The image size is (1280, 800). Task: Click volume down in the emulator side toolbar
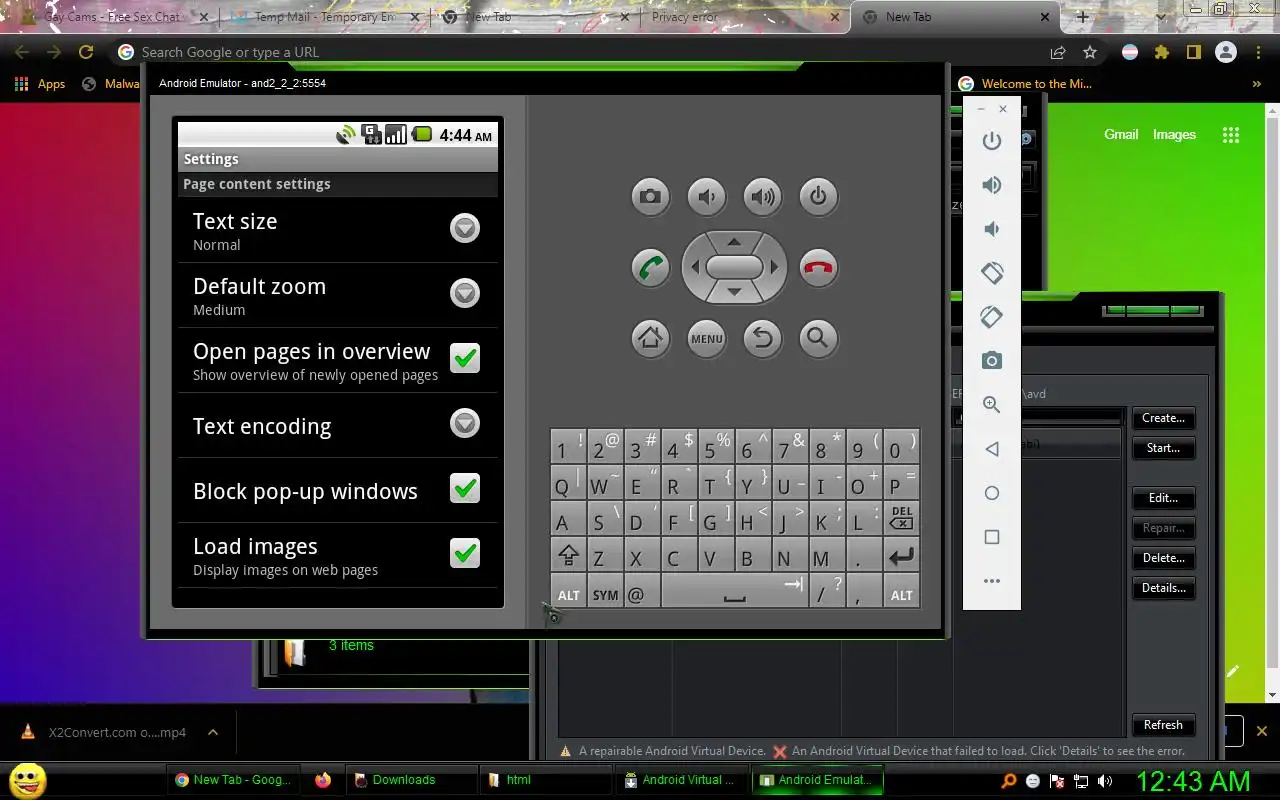991,229
